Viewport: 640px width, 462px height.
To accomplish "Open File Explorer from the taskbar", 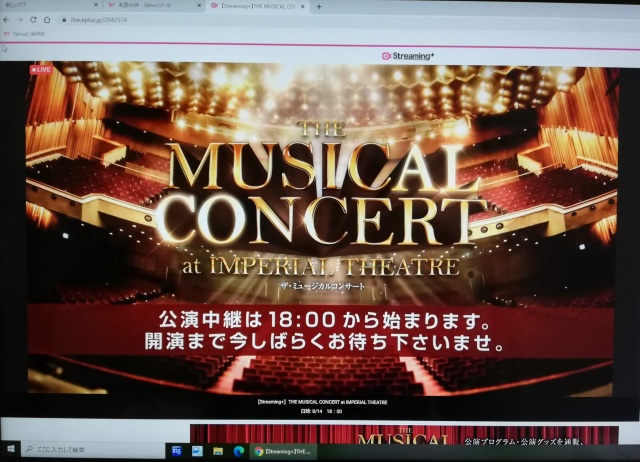I will click(218, 451).
